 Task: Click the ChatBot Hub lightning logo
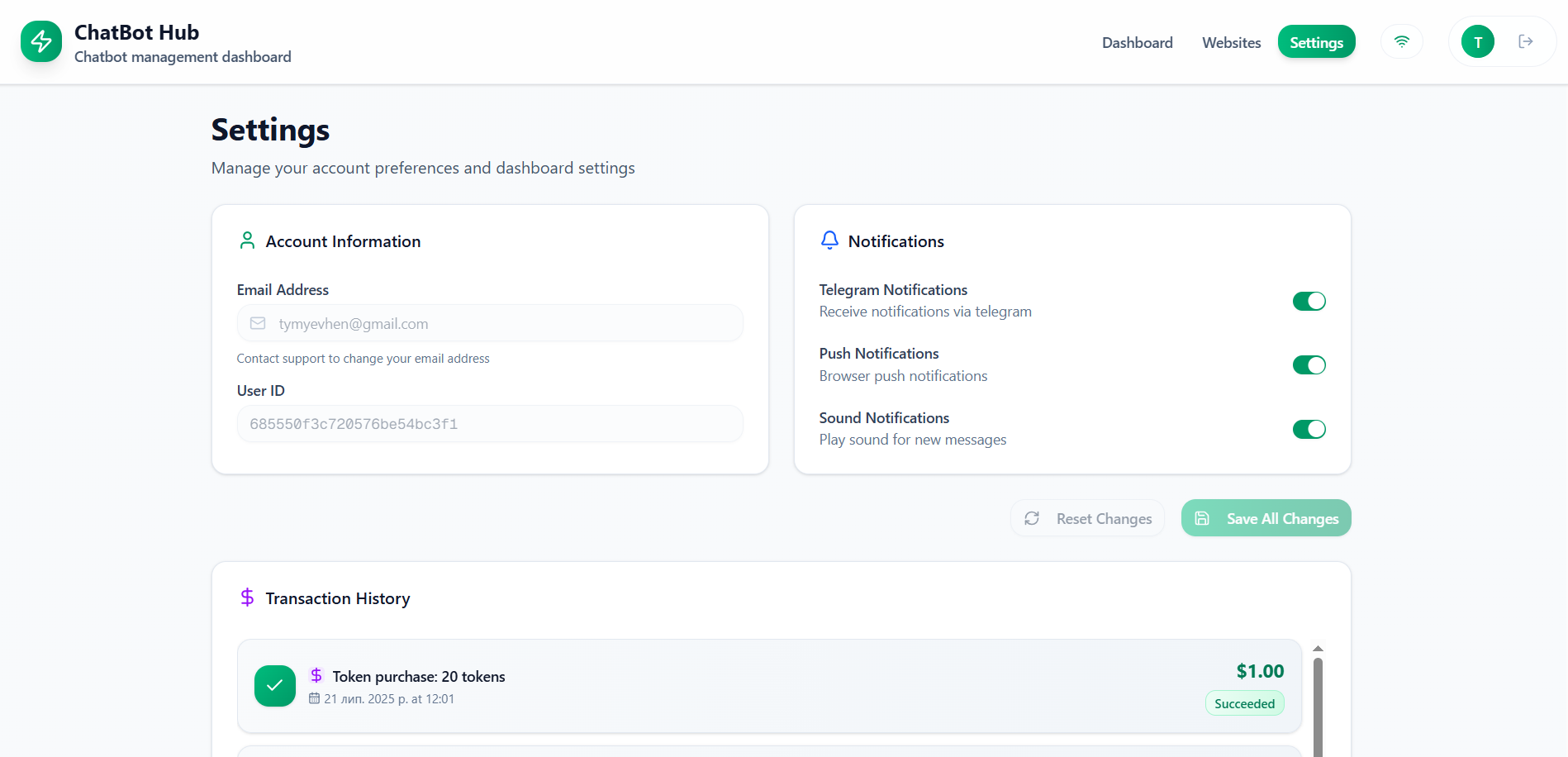point(41,41)
